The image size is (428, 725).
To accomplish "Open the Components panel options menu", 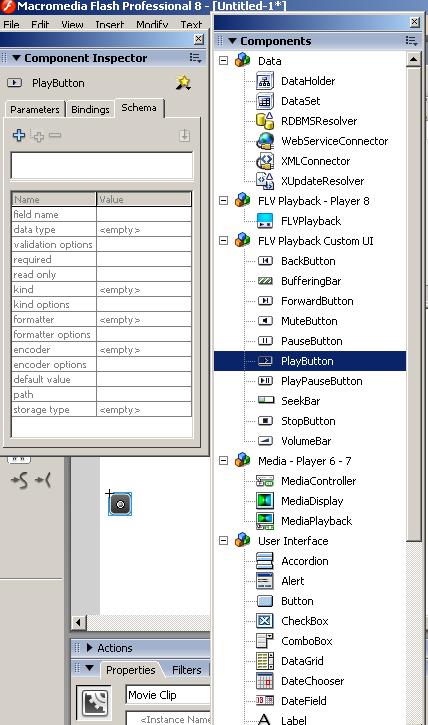I will [x=411, y=41].
